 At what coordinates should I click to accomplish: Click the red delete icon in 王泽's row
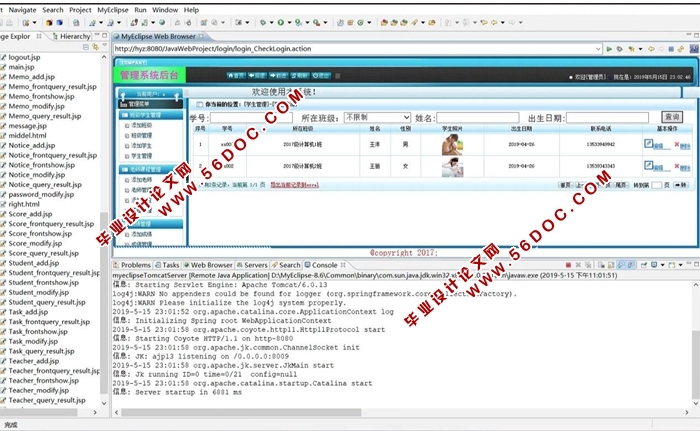[x=677, y=144]
